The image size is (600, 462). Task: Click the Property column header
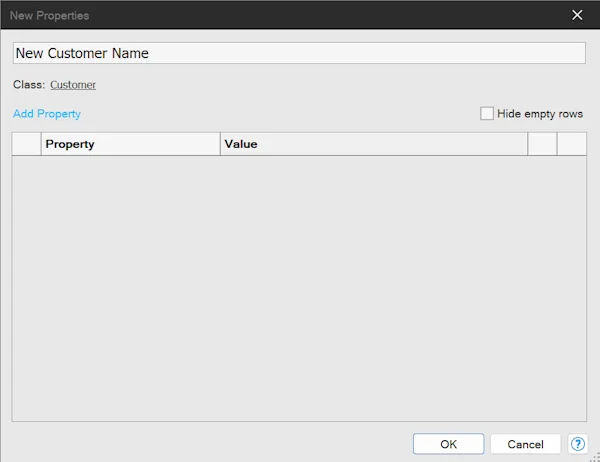click(x=130, y=144)
